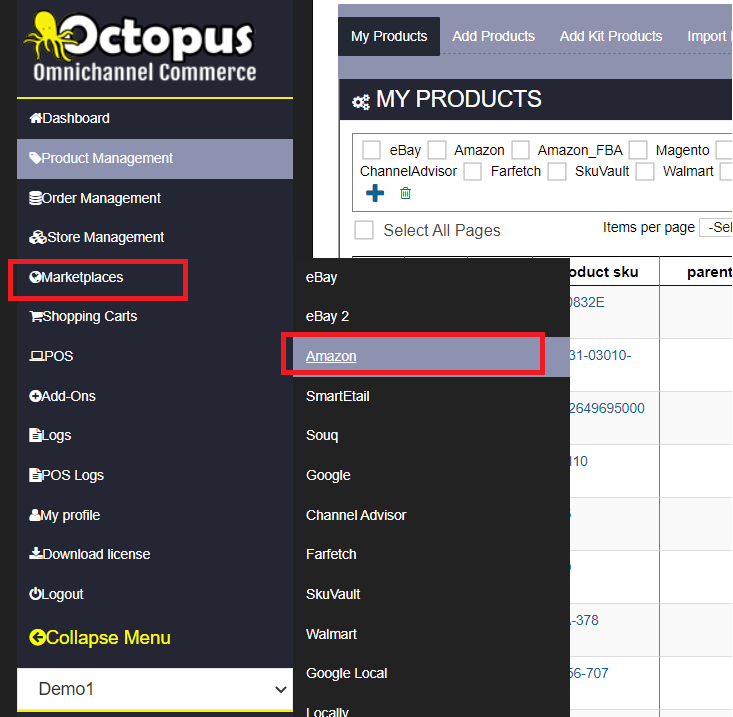Viewport: 733px width, 717px height.
Task: Open Product Management in the sidebar
Action: click(x=155, y=158)
